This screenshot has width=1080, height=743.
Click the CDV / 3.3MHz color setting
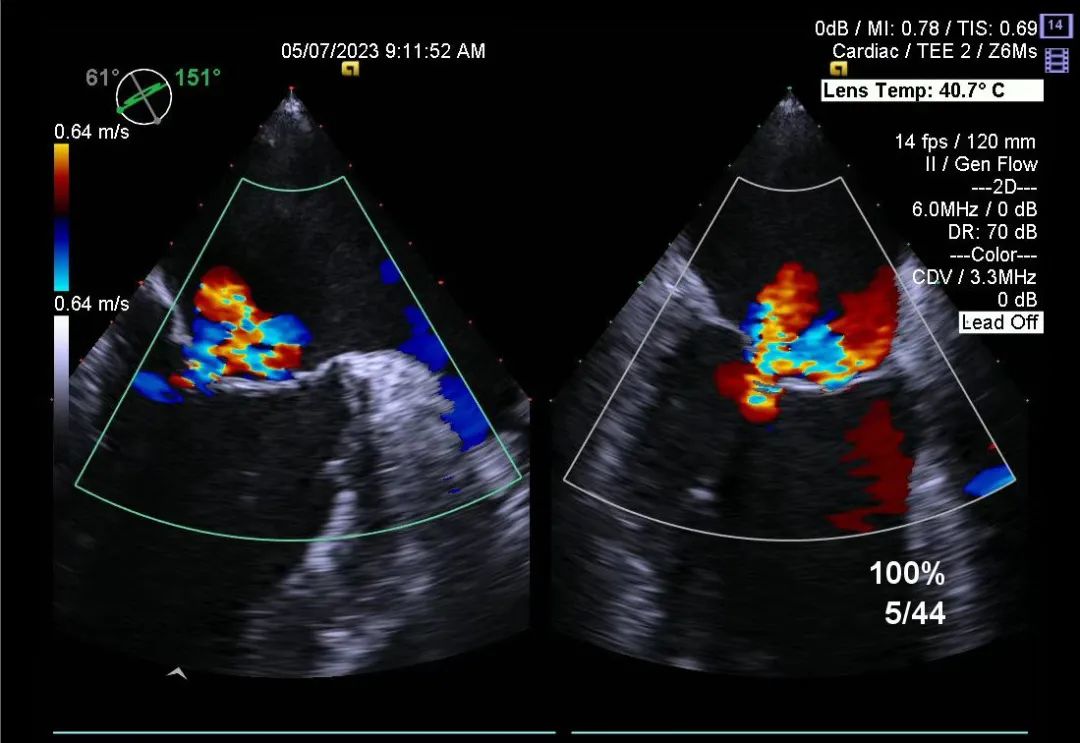974,277
